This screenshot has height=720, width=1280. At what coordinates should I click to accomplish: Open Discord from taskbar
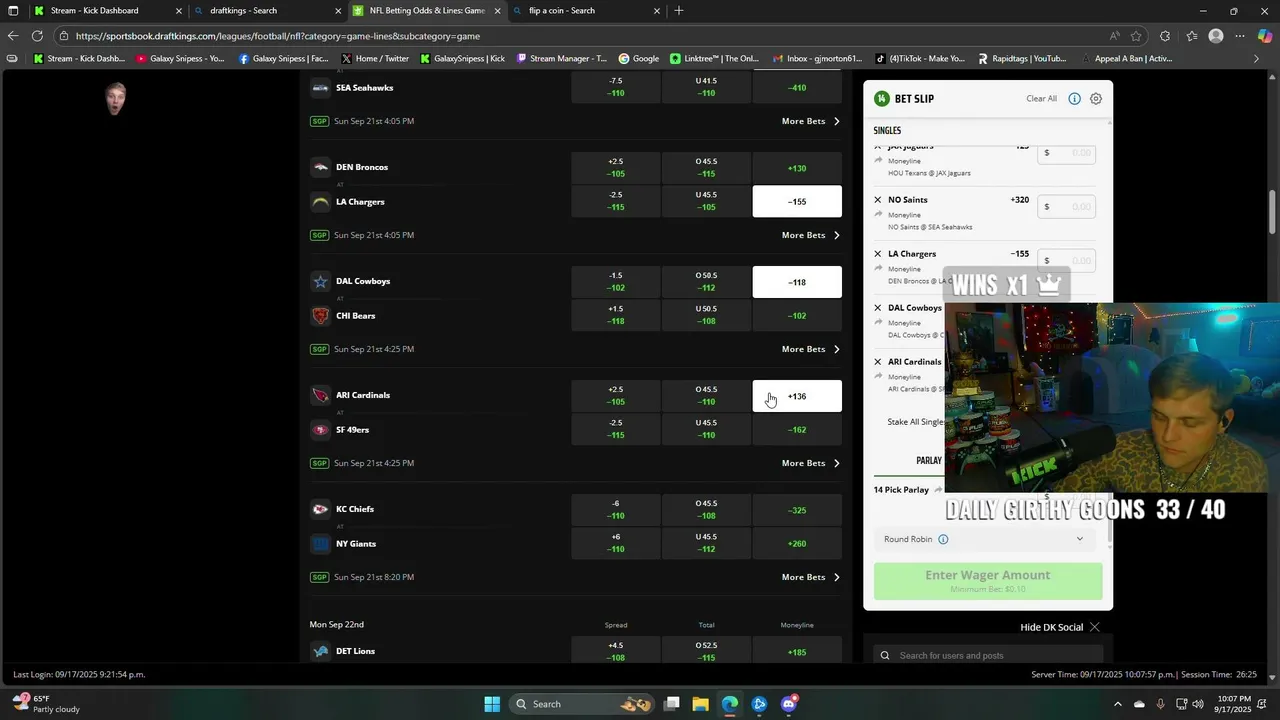789,704
